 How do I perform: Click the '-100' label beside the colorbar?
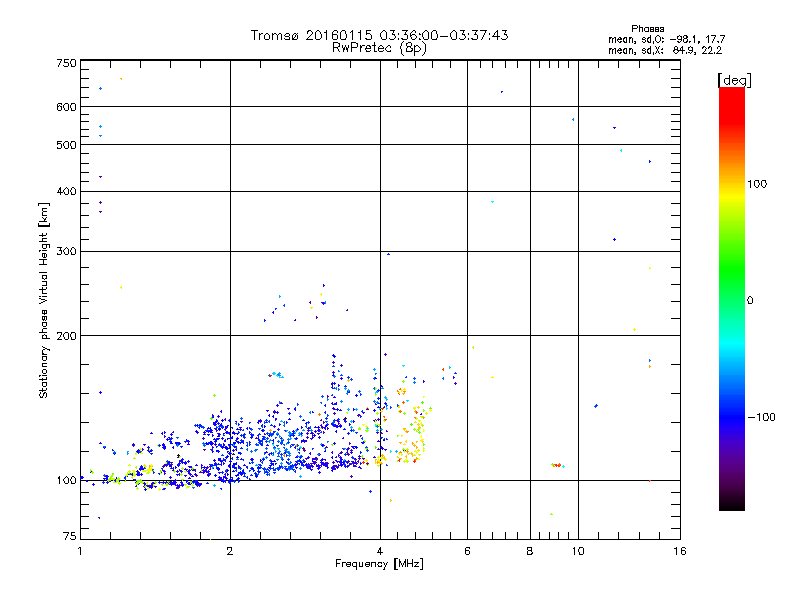(x=761, y=417)
